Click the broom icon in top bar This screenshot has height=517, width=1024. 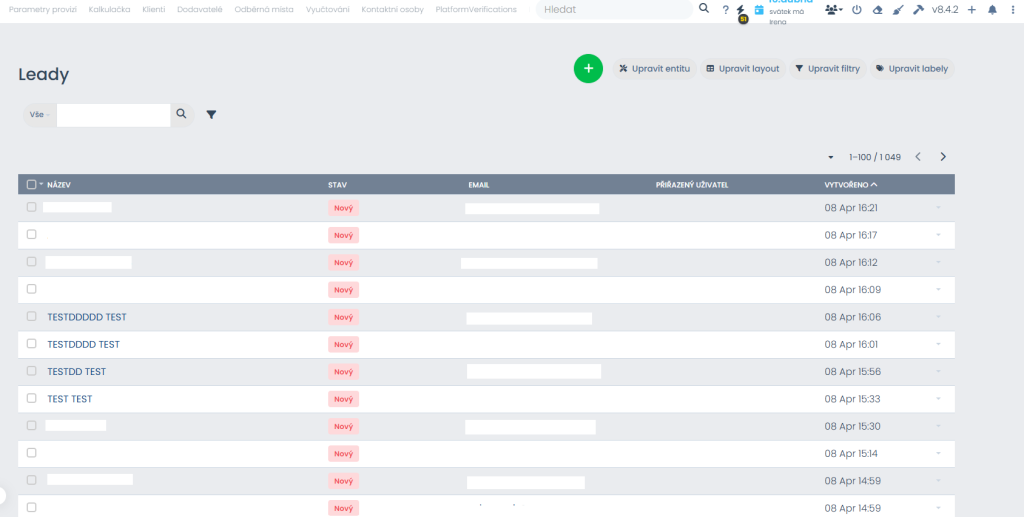pos(897,9)
